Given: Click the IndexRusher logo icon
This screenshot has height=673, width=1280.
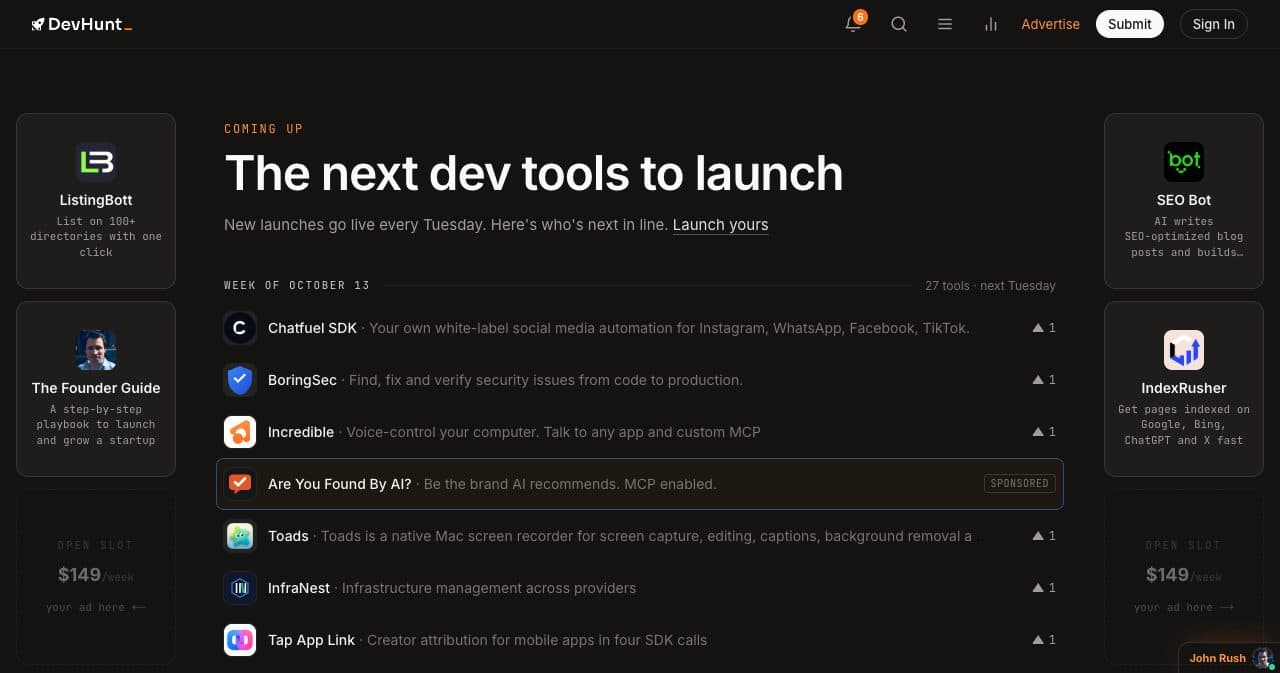Looking at the screenshot, I should pyautogui.click(x=1184, y=350).
